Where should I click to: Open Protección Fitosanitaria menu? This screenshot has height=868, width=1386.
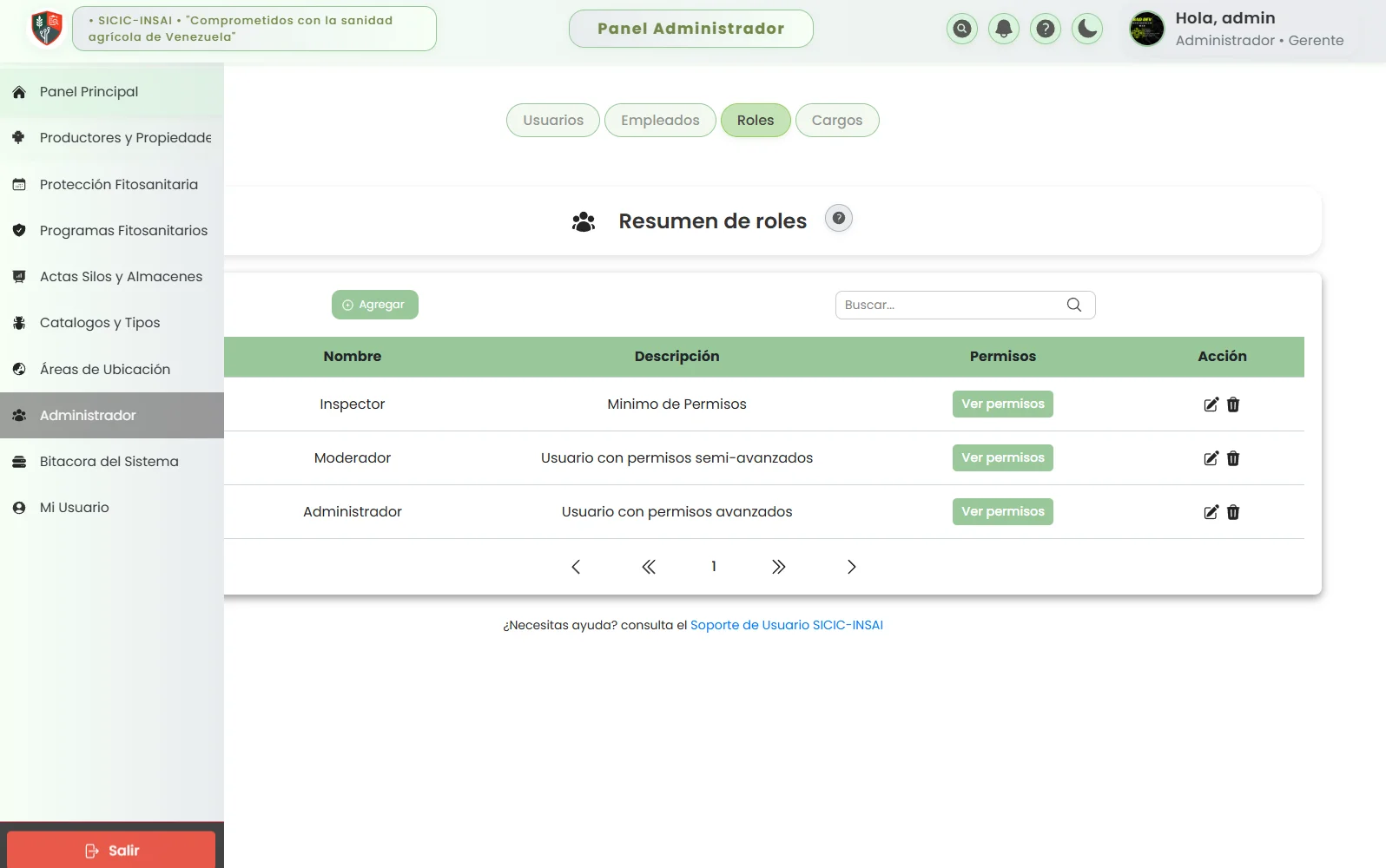[x=112, y=184]
